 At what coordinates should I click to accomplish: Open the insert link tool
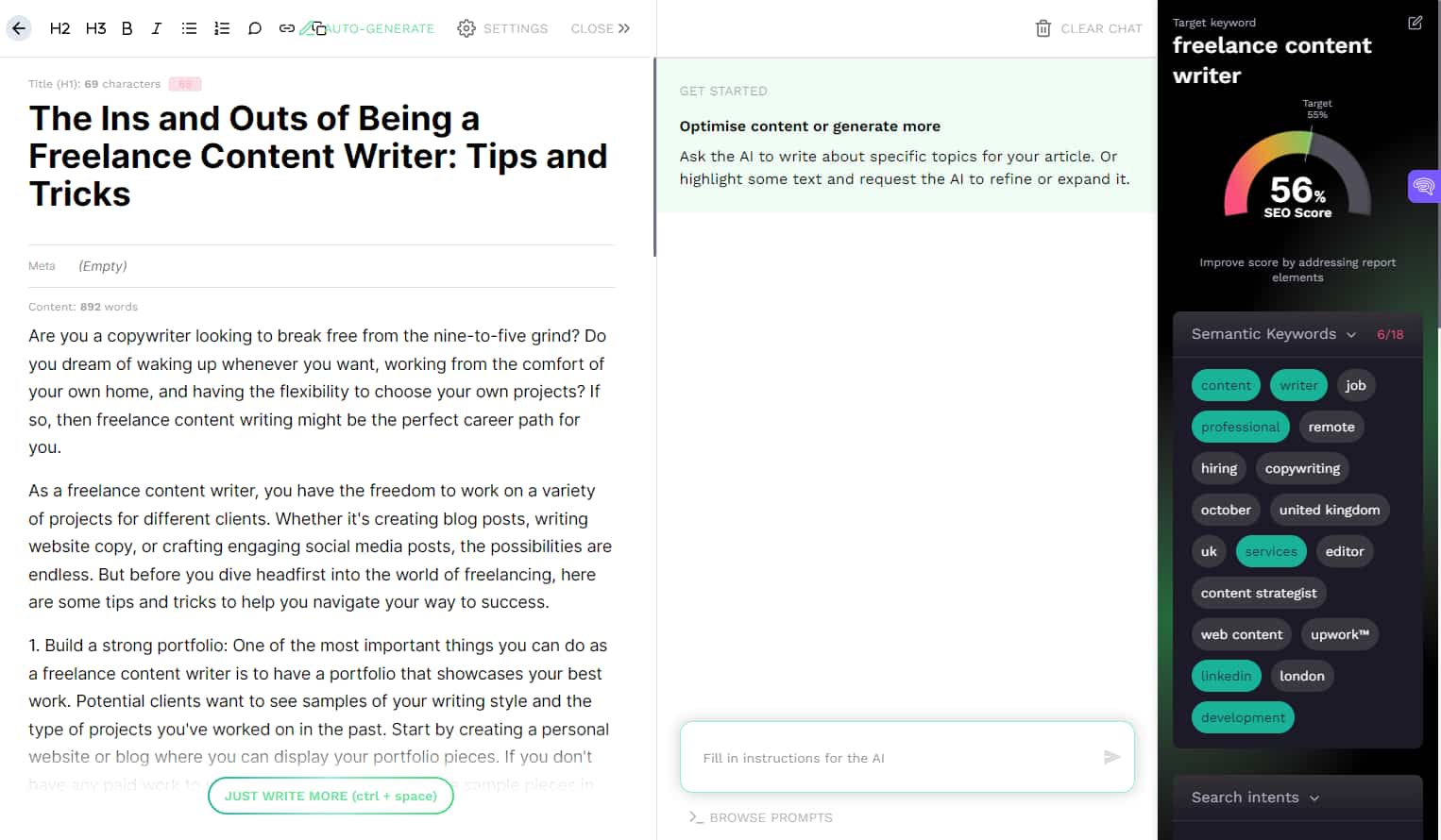point(286,28)
